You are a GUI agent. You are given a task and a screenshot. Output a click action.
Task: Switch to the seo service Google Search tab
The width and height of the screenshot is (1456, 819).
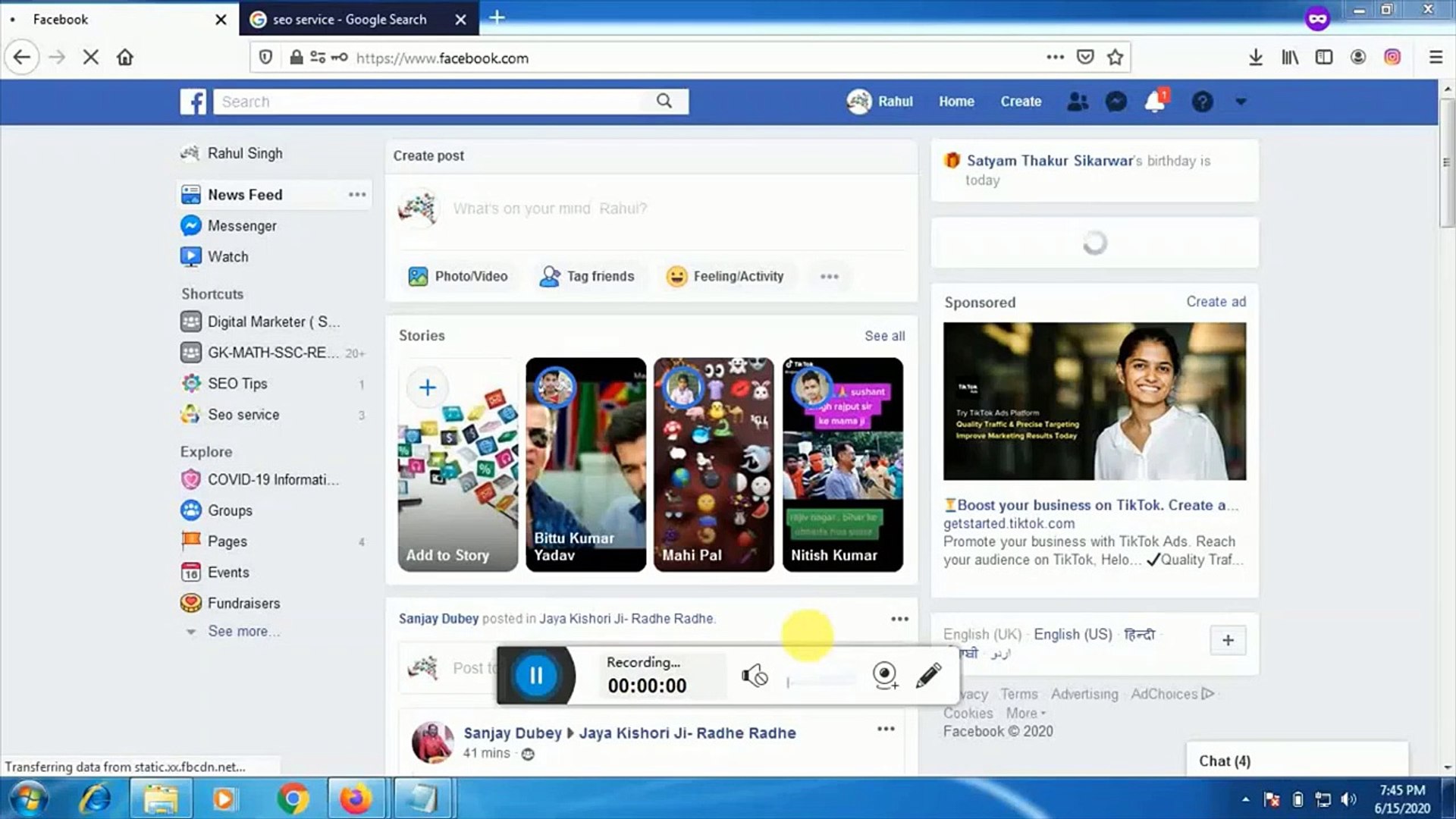pyautogui.click(x=349, y=19)
